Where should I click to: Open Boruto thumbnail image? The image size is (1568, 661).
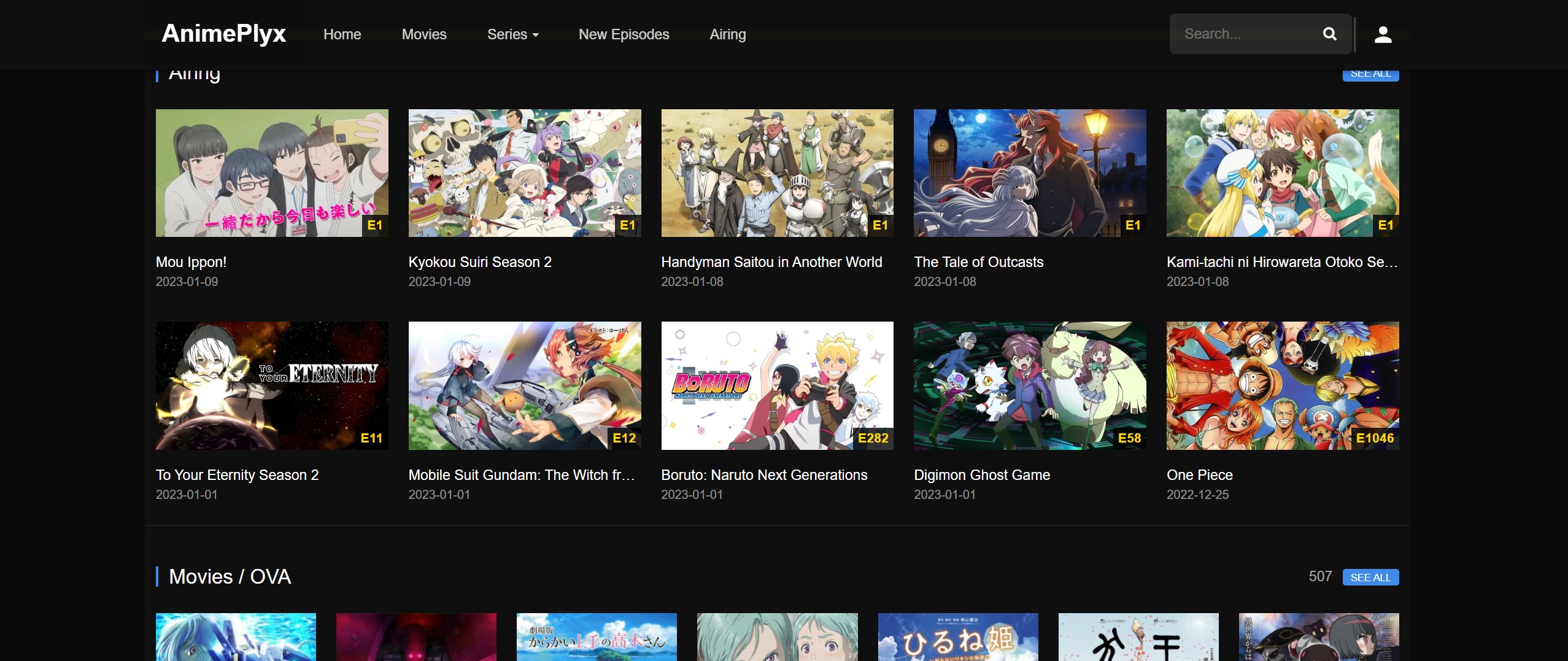click(777, 385)
